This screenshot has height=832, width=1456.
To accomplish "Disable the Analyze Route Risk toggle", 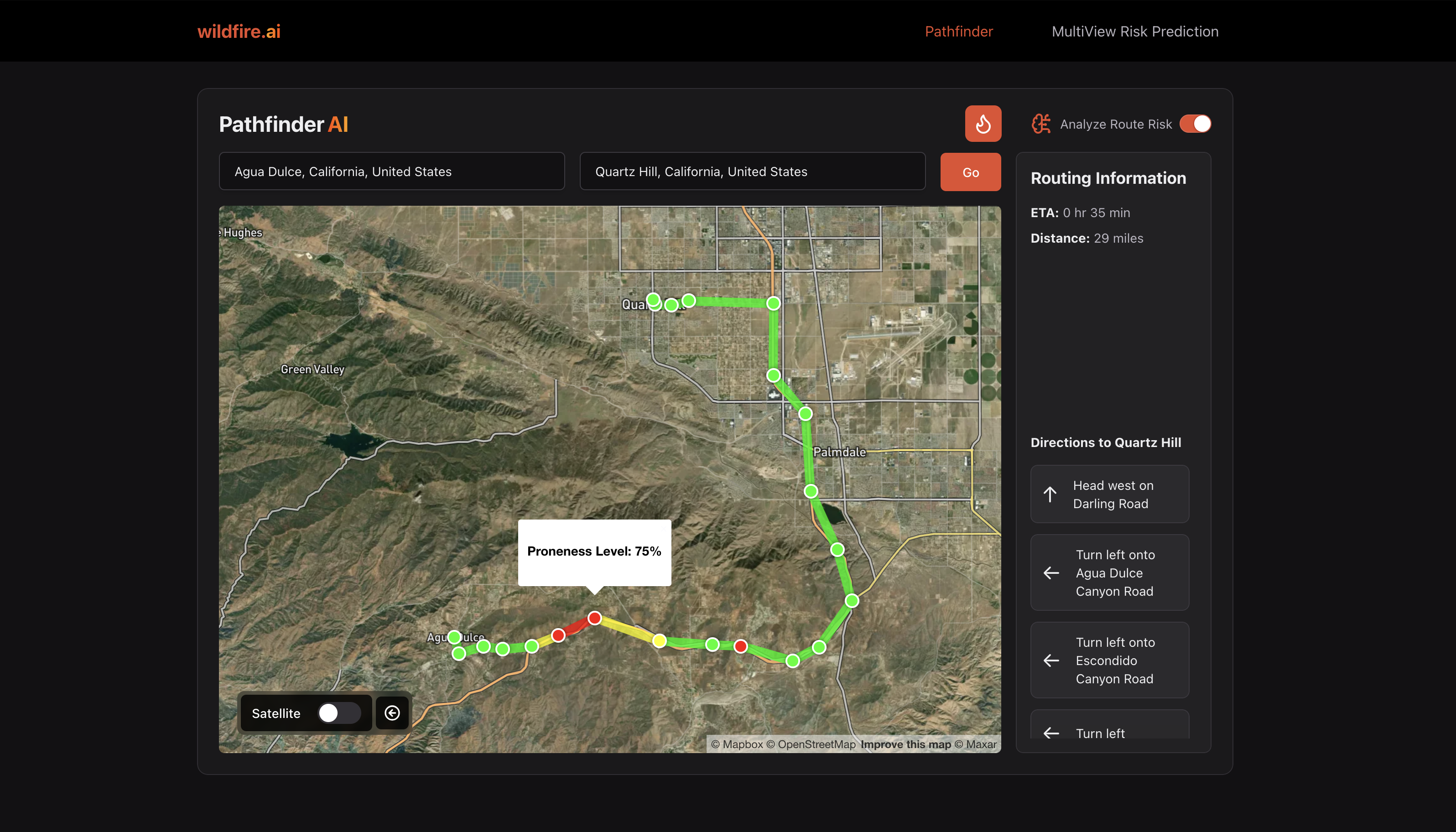I will [x=1195, y=124].
